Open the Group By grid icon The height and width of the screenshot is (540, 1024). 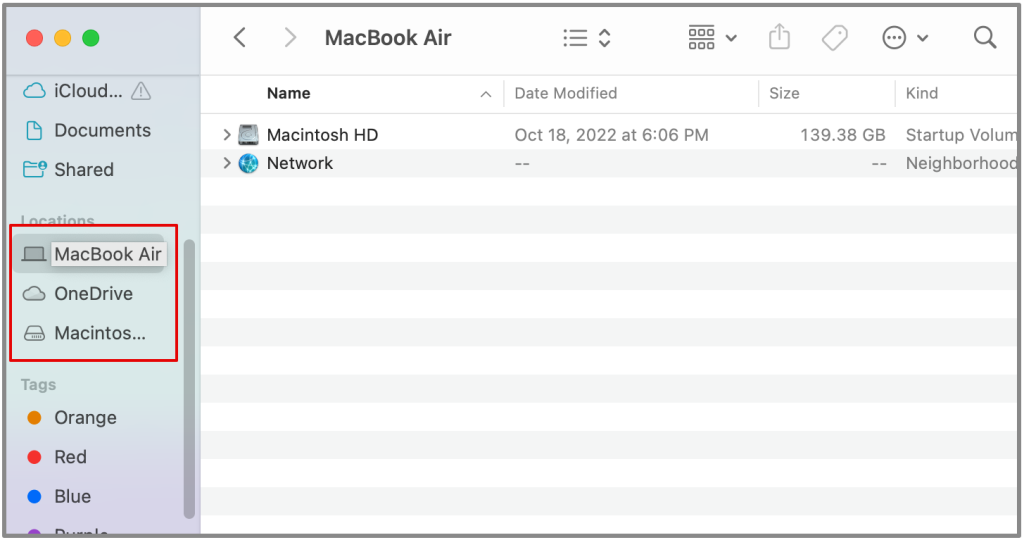click(x=701, y=38)
